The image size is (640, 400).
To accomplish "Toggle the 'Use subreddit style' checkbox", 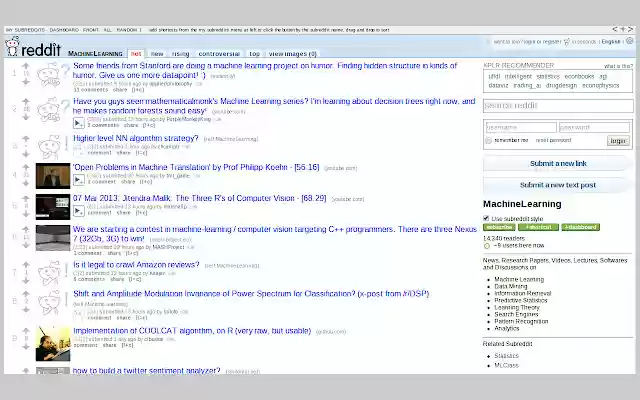I will 486,218.
